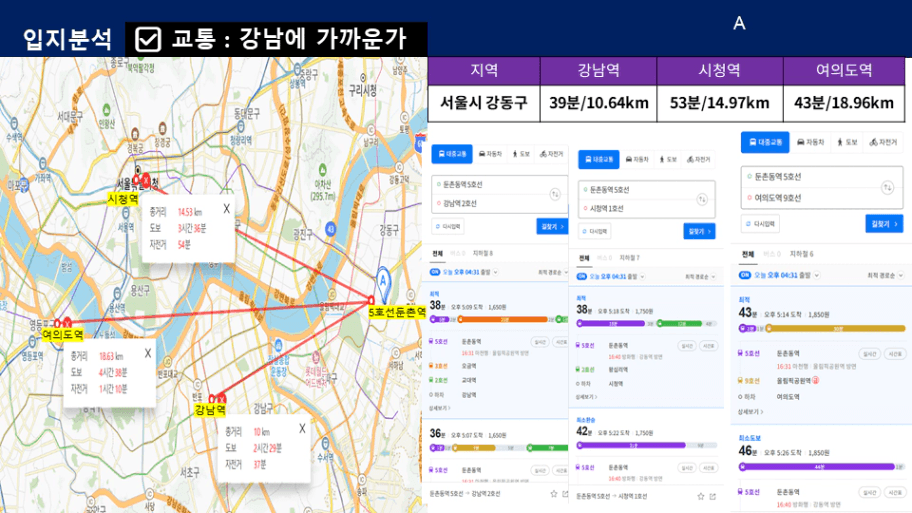Image resolution: width=912 pixels, height=513 pixels.
Task: Expand 상세보기 details in 여의도역 route
Action: [751, 412]
